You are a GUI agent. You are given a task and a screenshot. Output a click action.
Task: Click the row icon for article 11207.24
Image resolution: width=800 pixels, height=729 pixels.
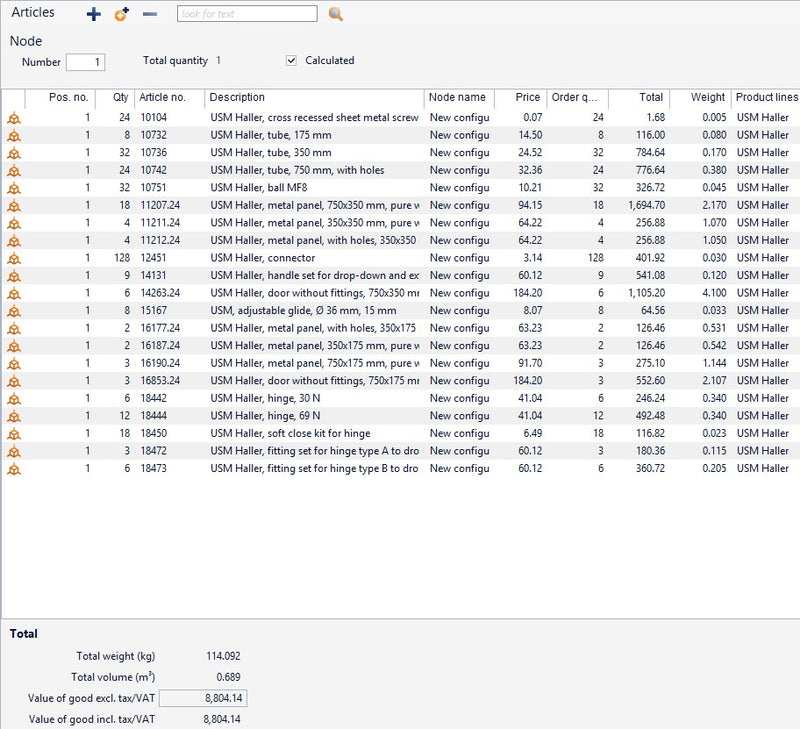14,206
